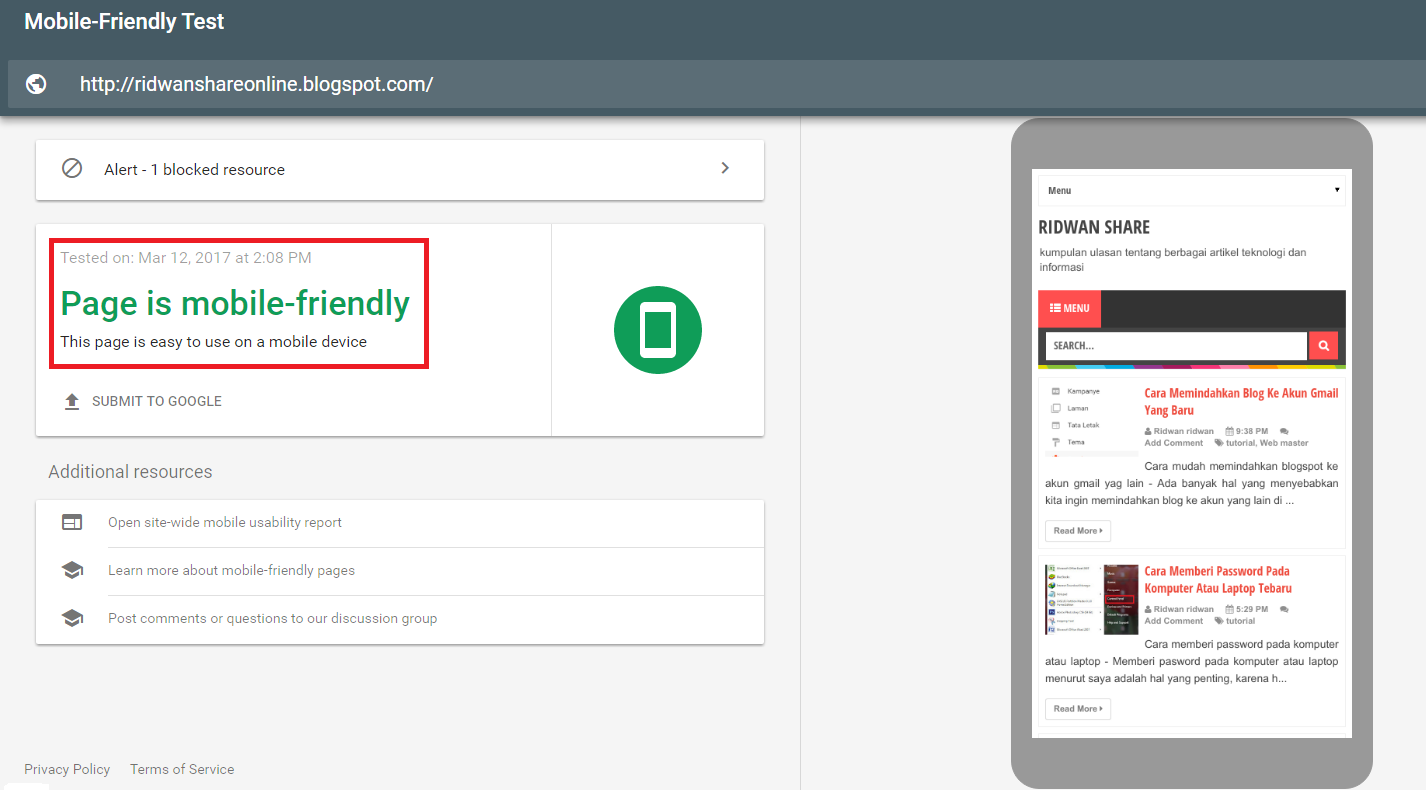Image resolution: width=1426 pixels, height=790 pixels.
Task: Click the globe icon beside the URL
Action: tap(36, 84)
